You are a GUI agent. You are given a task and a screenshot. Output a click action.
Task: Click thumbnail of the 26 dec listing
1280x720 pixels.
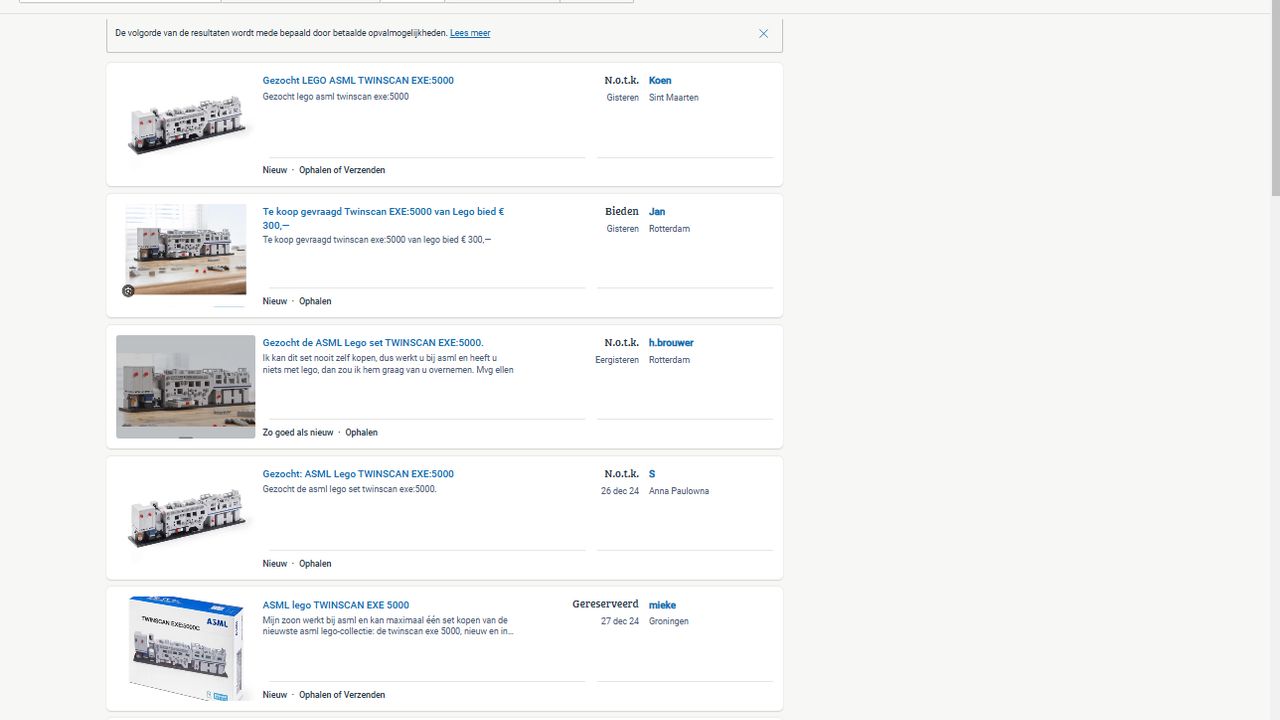(x=186, y=518)
